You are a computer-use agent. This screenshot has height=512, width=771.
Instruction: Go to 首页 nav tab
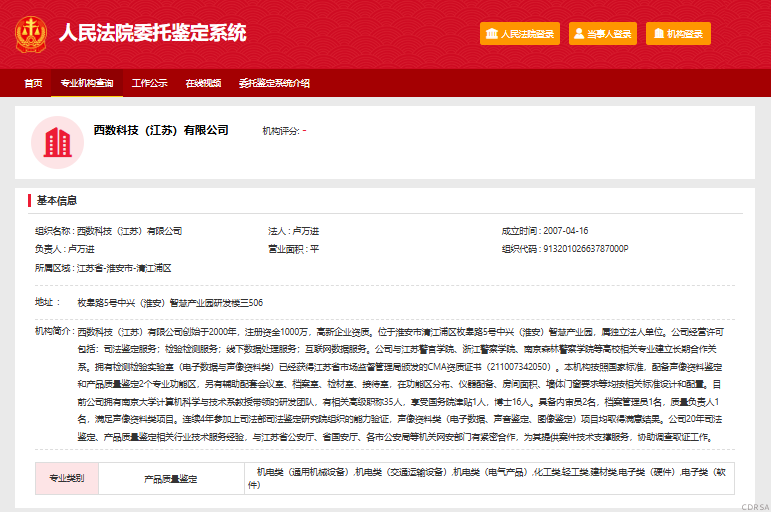(x=33, y=83)
